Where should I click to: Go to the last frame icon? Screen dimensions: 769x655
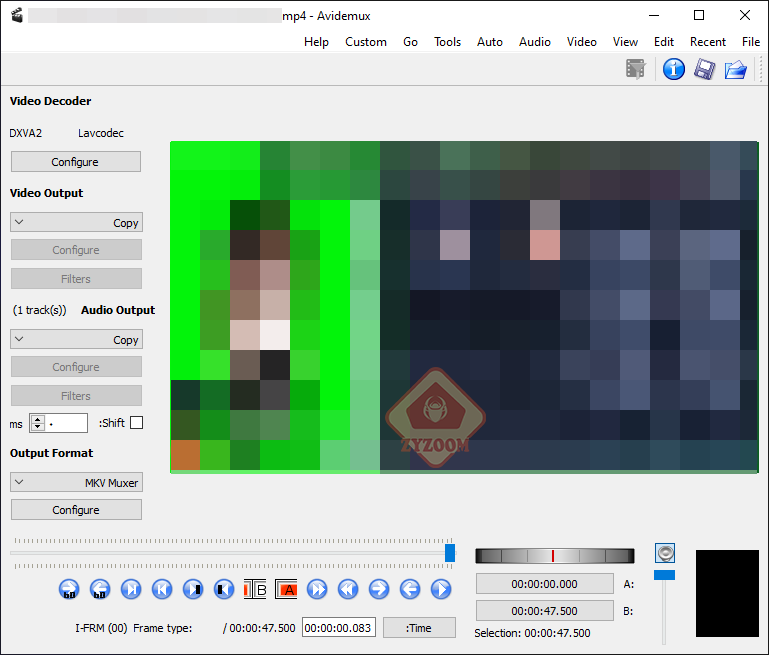coord(131,589)
